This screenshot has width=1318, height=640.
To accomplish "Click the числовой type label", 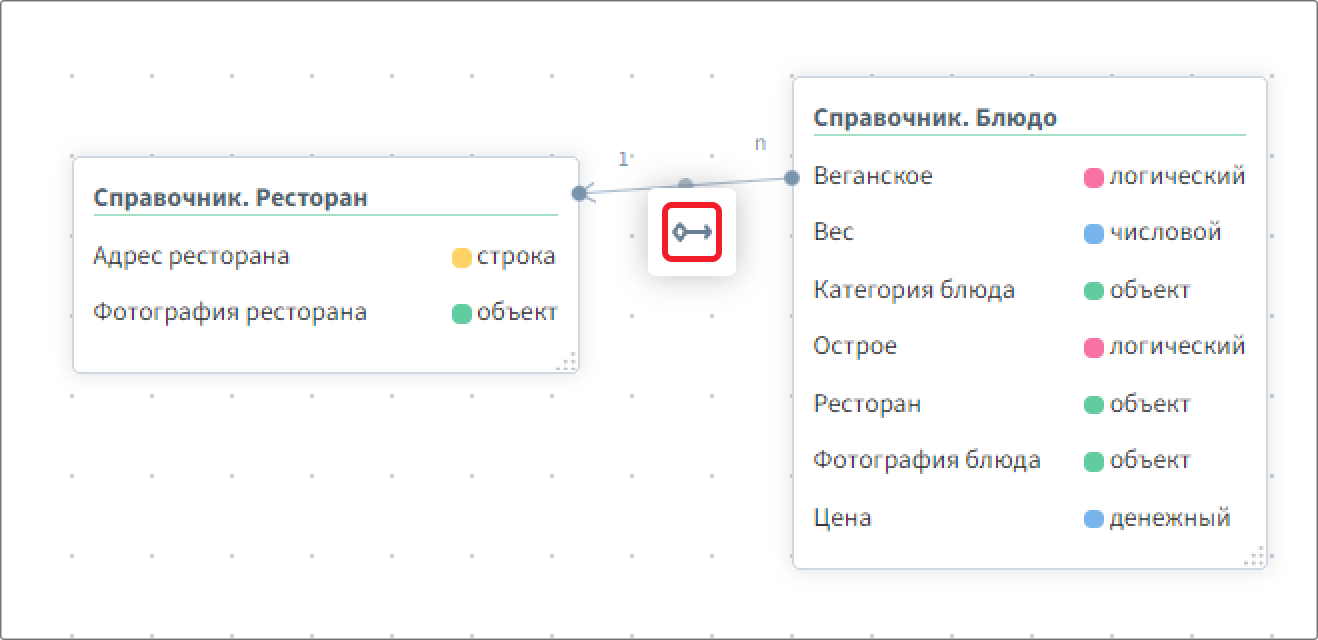I will pos(1166,232).
